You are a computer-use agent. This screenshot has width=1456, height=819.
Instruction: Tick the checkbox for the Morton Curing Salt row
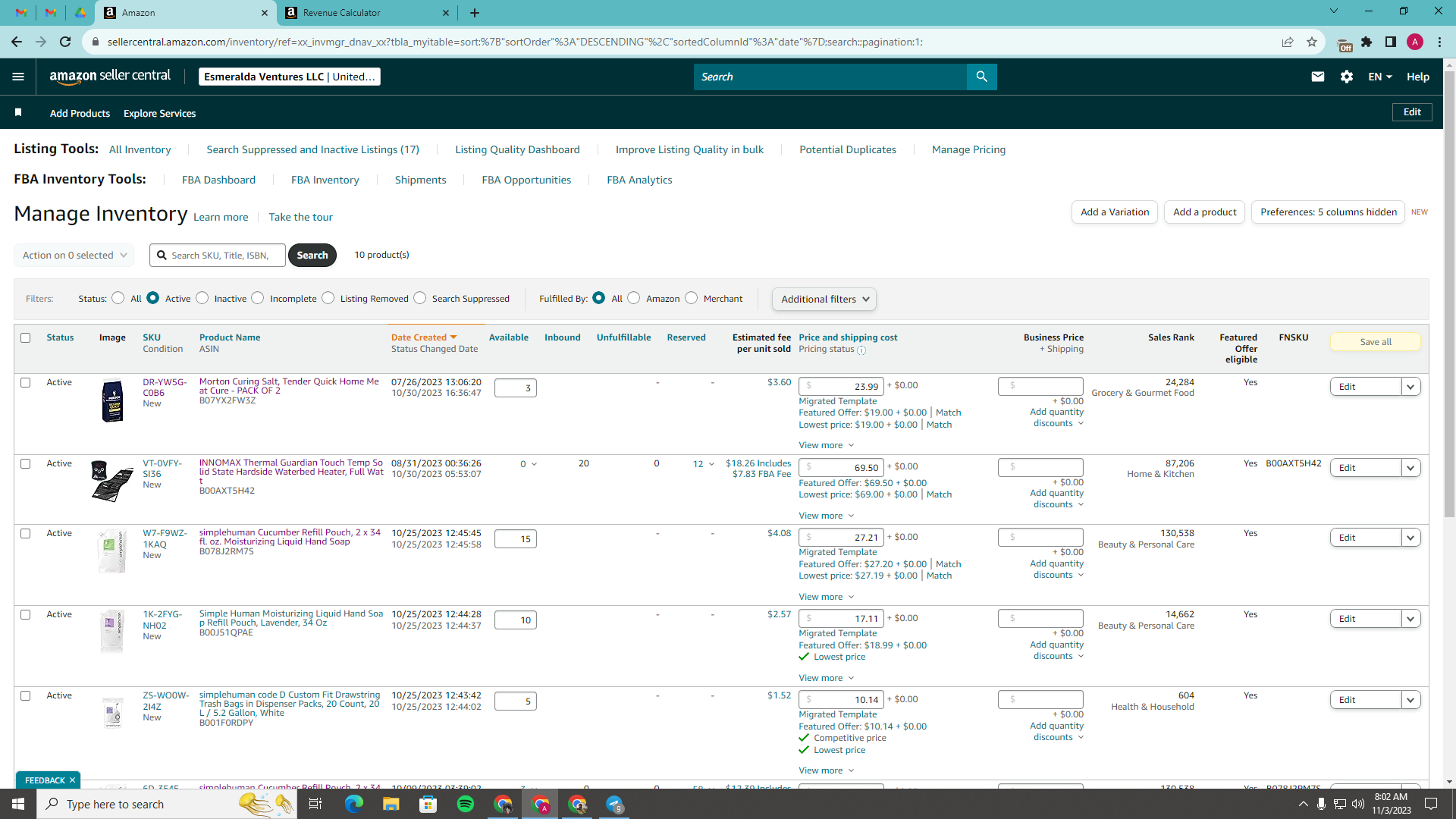click(26, 382)
